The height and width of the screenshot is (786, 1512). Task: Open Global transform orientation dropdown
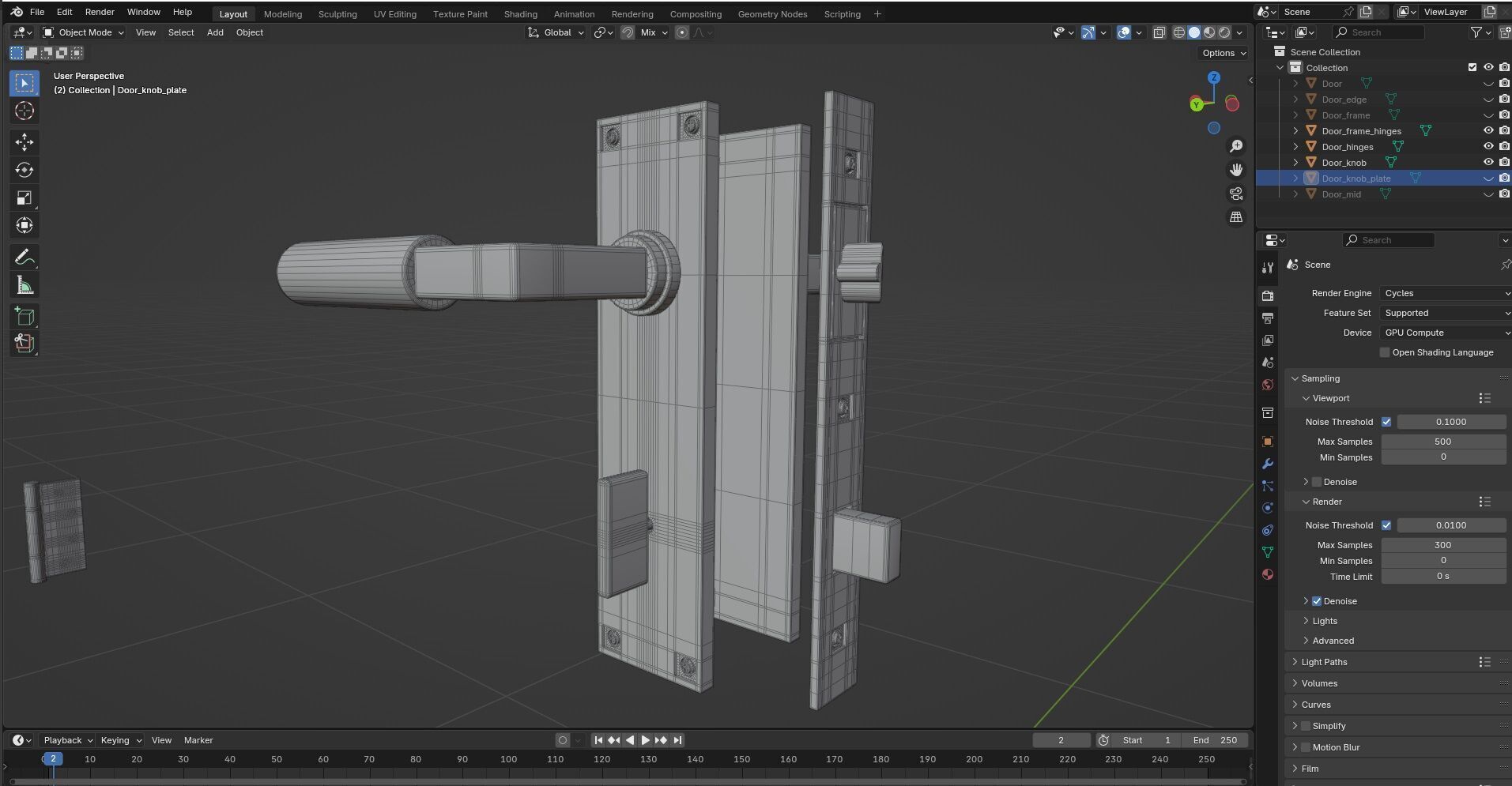556,32
